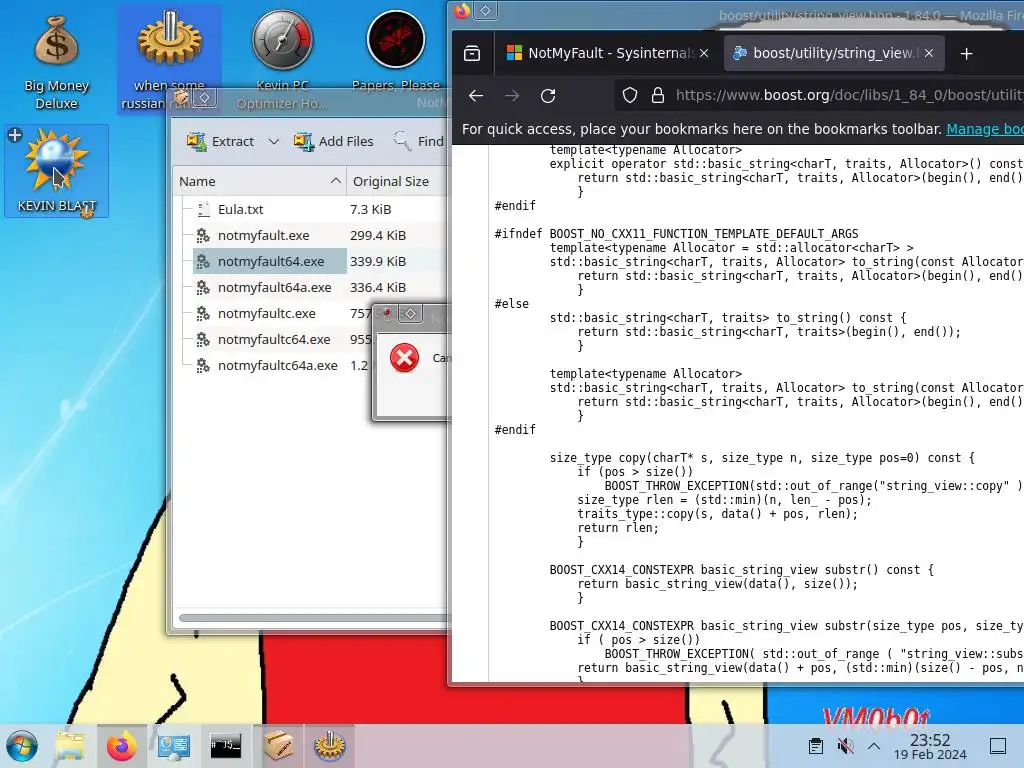Viewport: 1024px width, 768px height.
Task: Open a new Firefox tab
Action: tap(967, 54)
